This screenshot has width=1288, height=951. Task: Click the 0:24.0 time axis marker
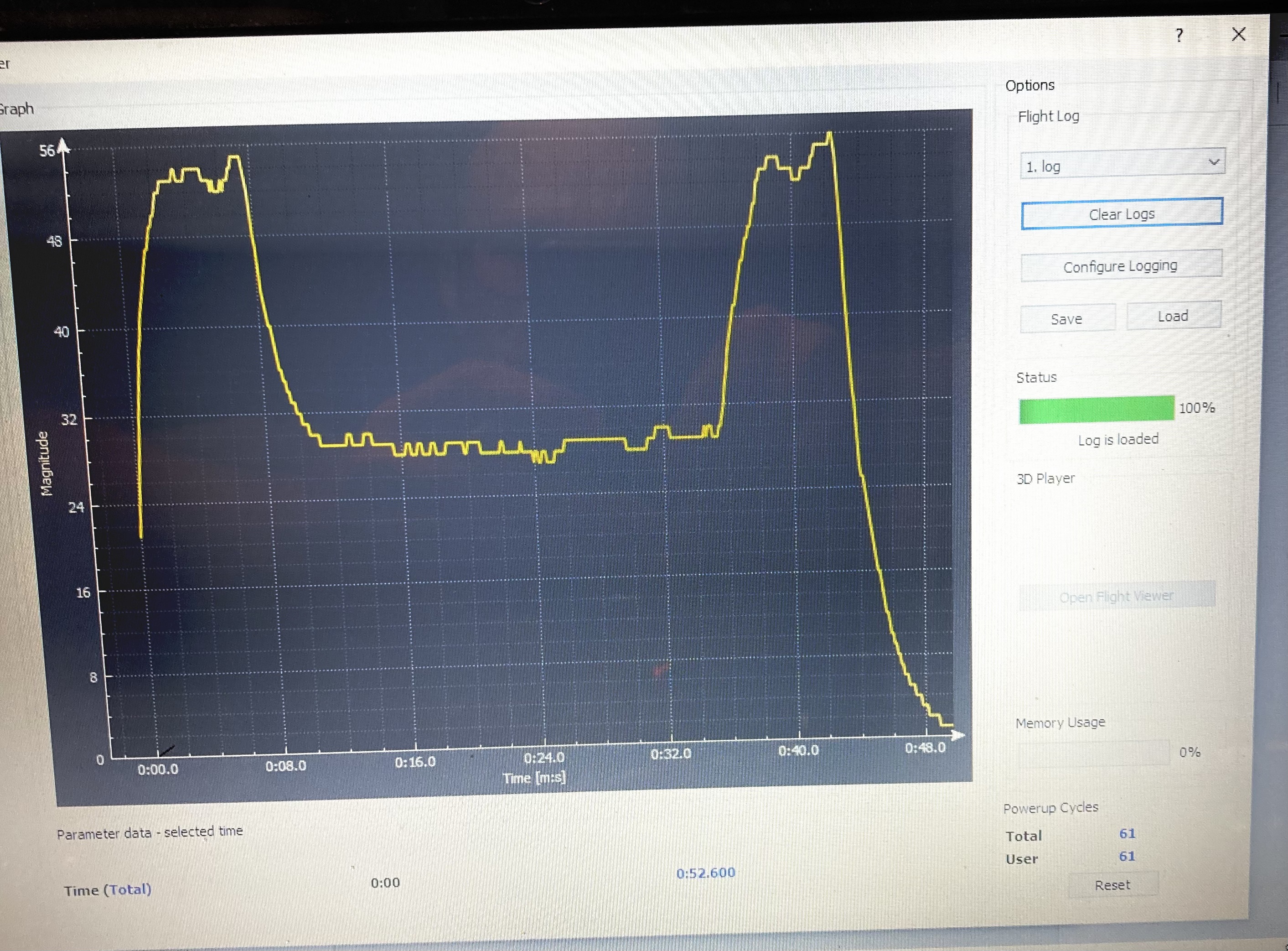pyautogui.click(x=544, y=758)
